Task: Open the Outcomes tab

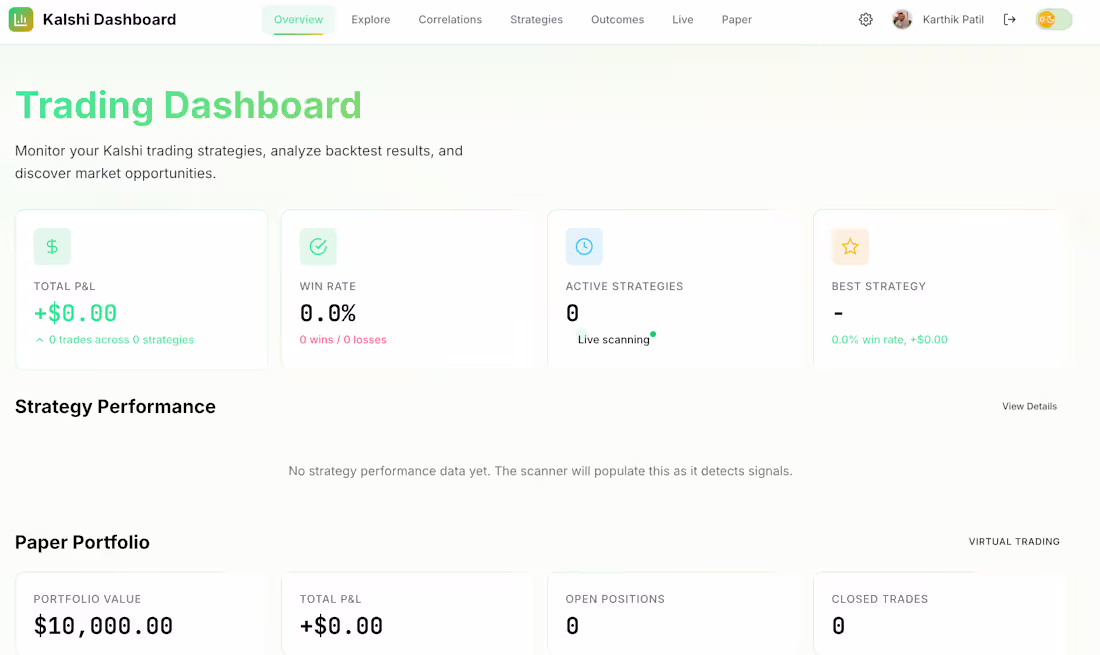Action: coord(617,20)
